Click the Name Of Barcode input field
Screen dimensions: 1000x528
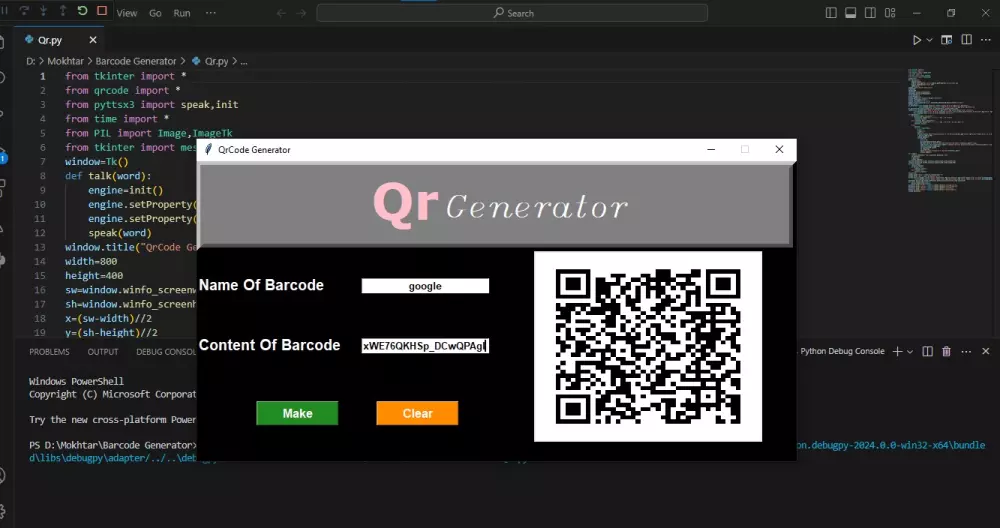(425, 286)
